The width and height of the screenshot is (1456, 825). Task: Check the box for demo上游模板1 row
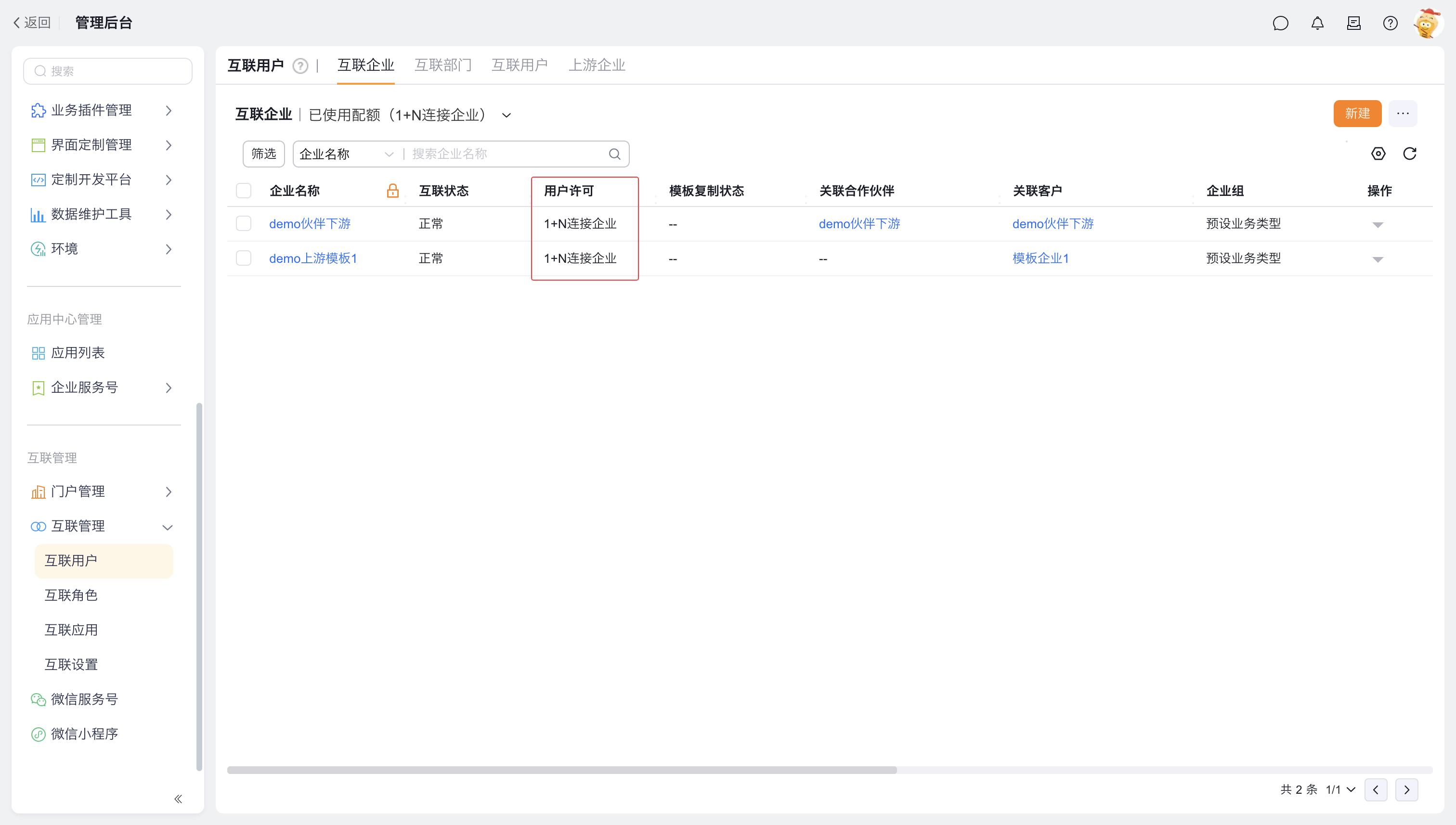pos(244,258)
